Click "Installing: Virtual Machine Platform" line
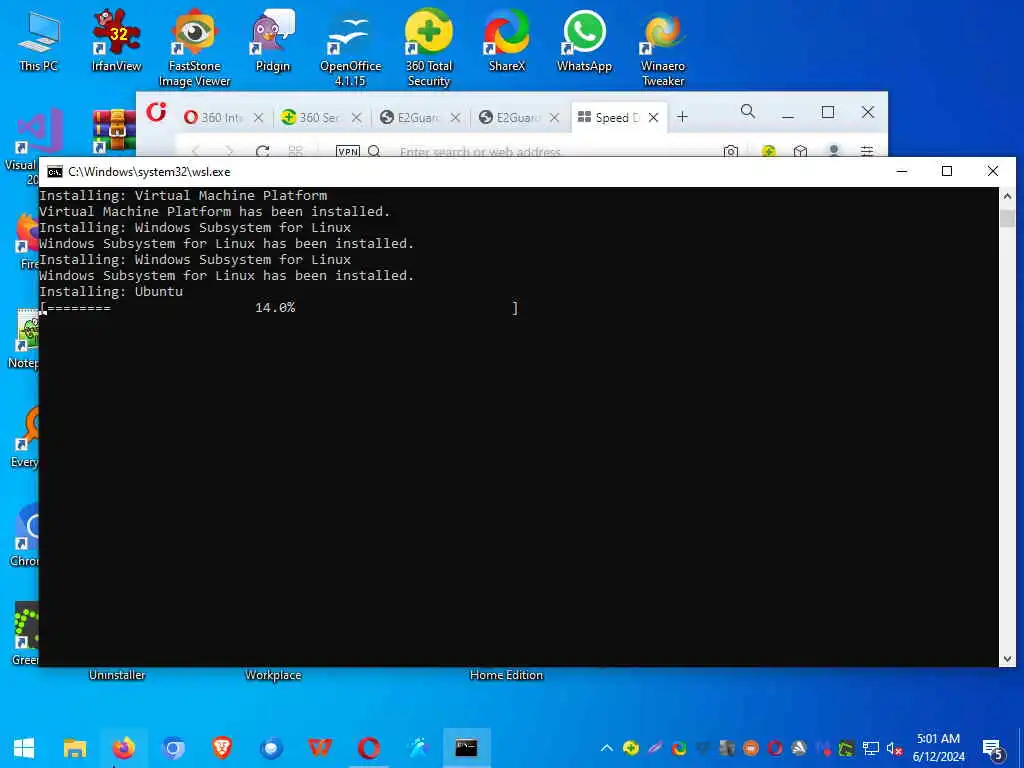The height and width of the screenshot is (768, 1024). (183, 195)
